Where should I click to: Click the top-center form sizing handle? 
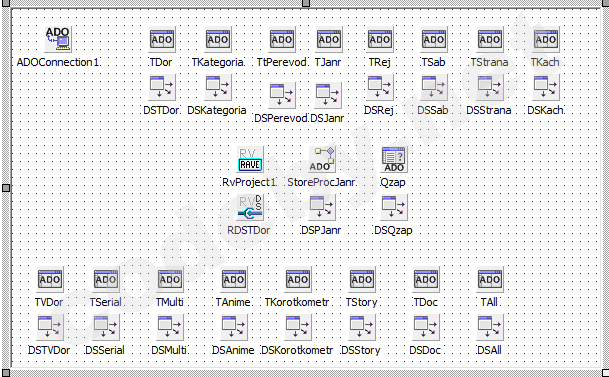306,3
